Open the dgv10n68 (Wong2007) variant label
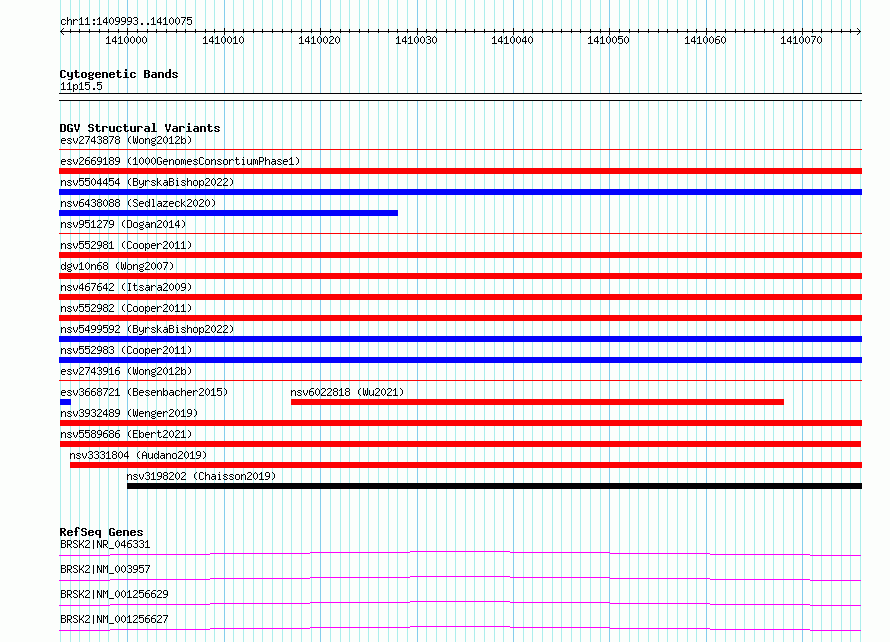The image size is (890, 642). [117, 266]
